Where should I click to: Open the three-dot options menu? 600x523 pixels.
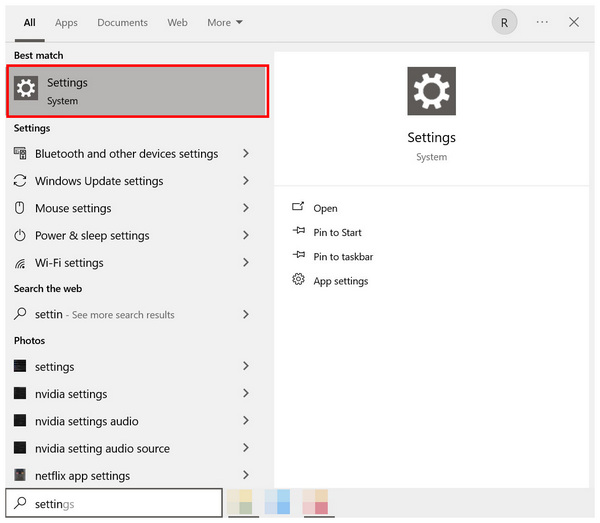point(542,22)
